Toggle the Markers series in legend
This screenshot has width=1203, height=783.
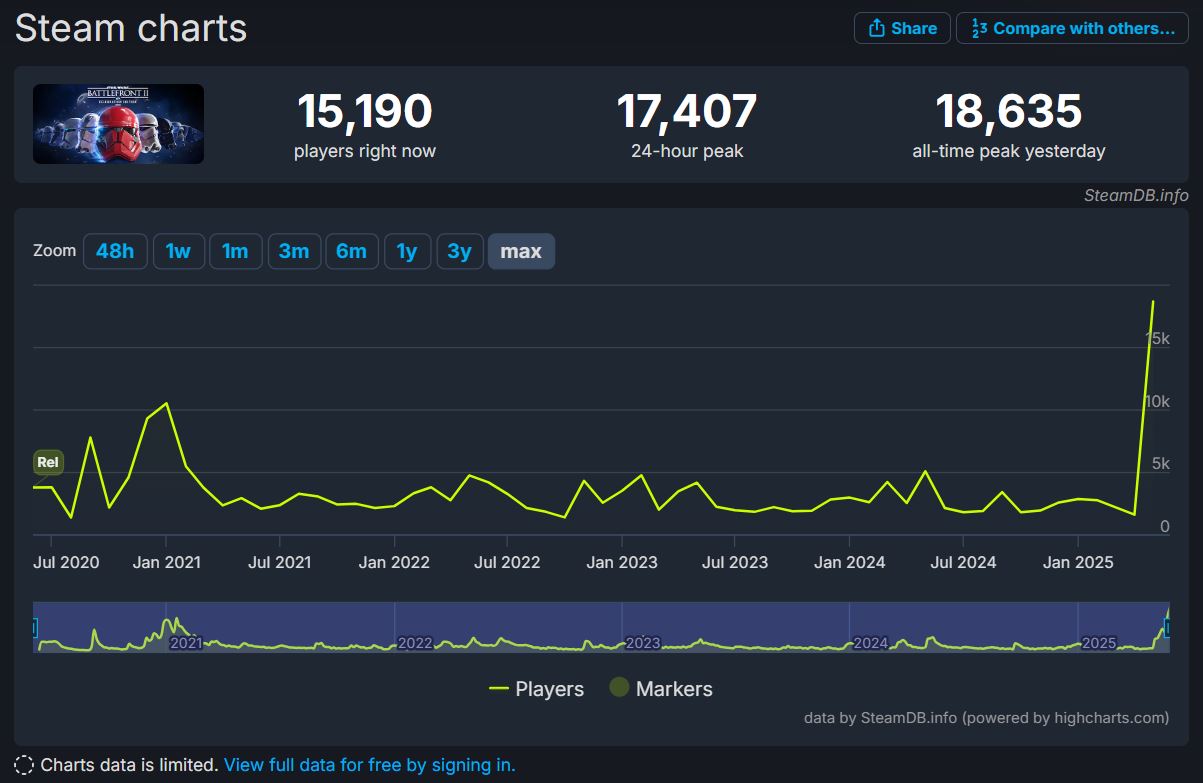coord(661,688)
